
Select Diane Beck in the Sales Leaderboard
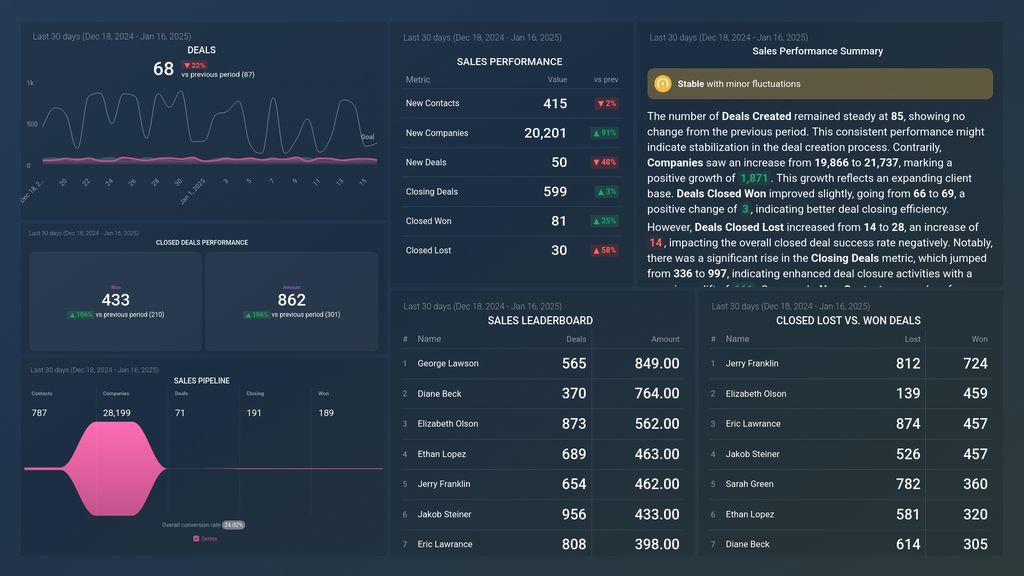coord(440,394)
